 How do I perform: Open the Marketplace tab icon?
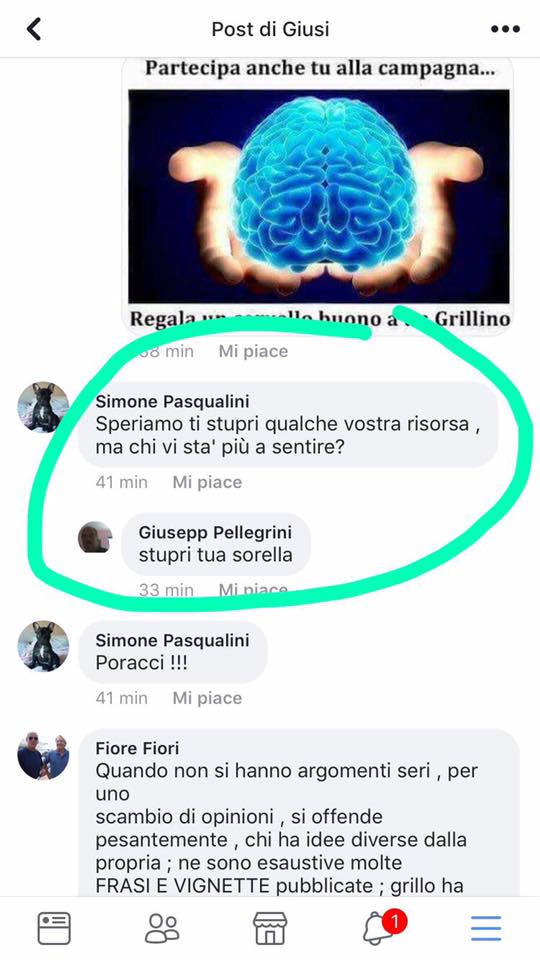point(270,928)
